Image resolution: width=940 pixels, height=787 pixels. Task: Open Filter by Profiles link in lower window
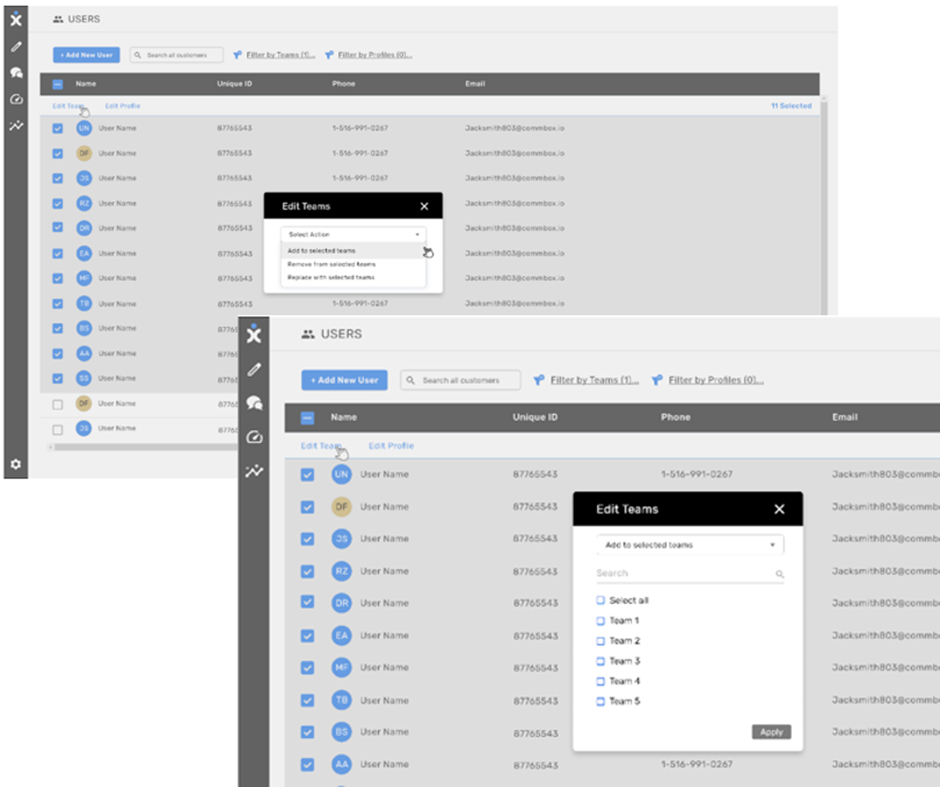coord(716,380)
